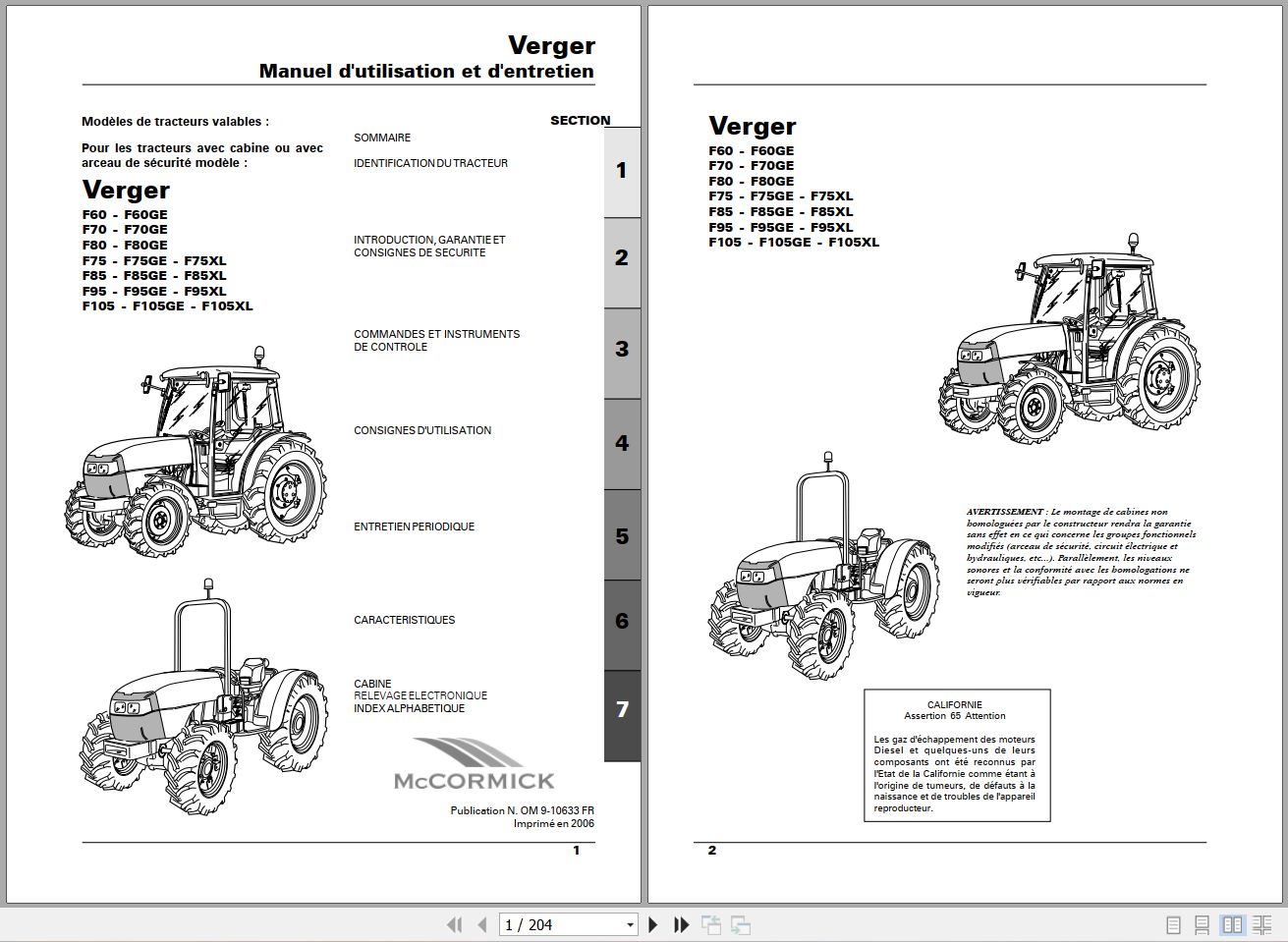Select section tab 4
The width and height of the screenshot is (1288, 942).
point(622,443)
